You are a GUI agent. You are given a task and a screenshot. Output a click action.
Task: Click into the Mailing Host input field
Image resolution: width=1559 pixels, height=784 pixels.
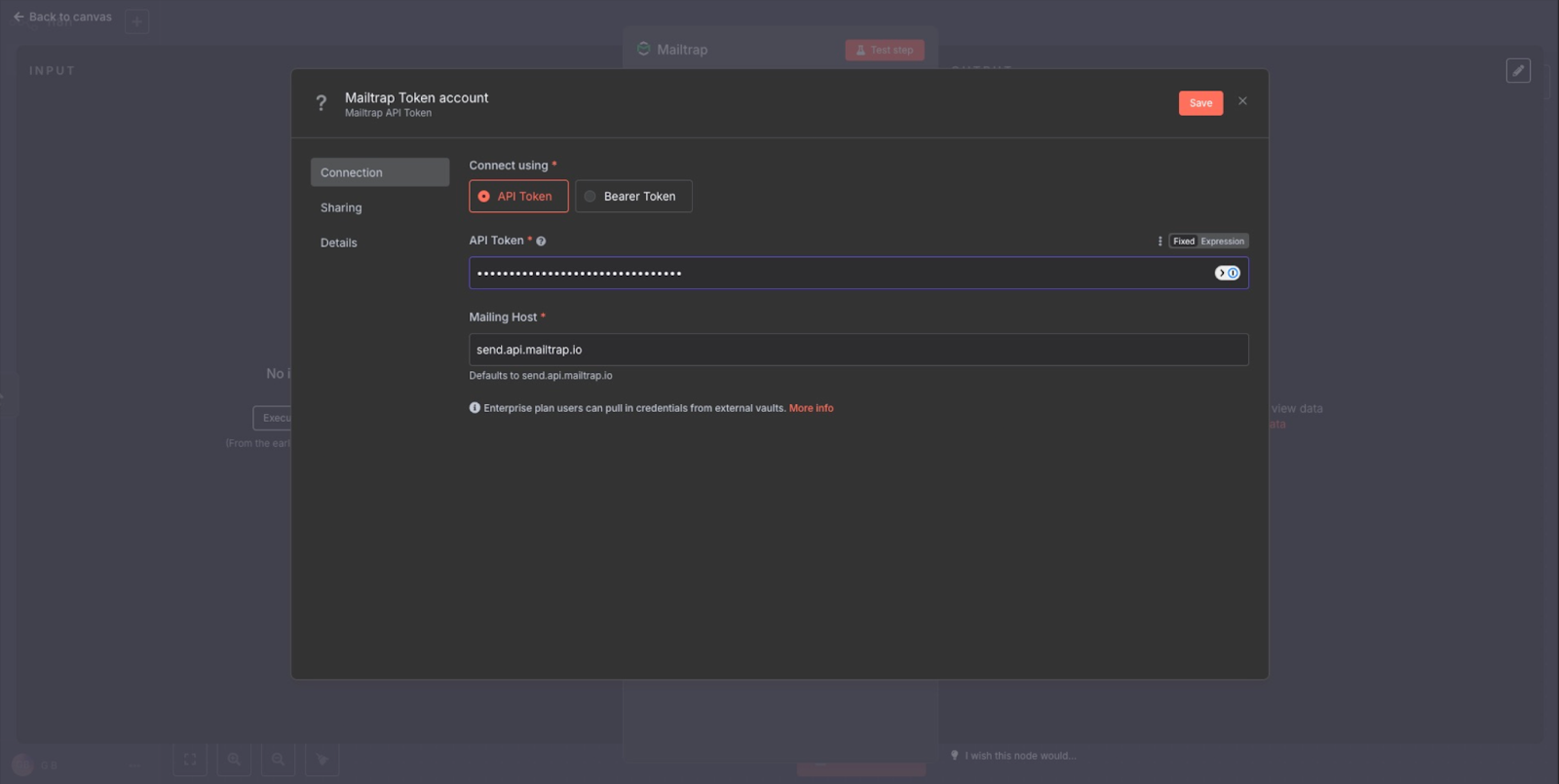[x=857, y=350]
